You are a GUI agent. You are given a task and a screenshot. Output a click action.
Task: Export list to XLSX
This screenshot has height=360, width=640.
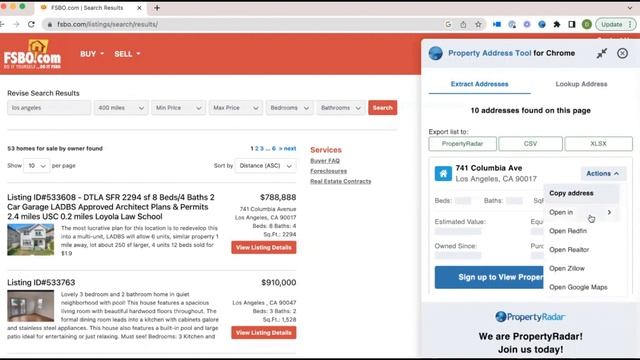pos(598,144)
